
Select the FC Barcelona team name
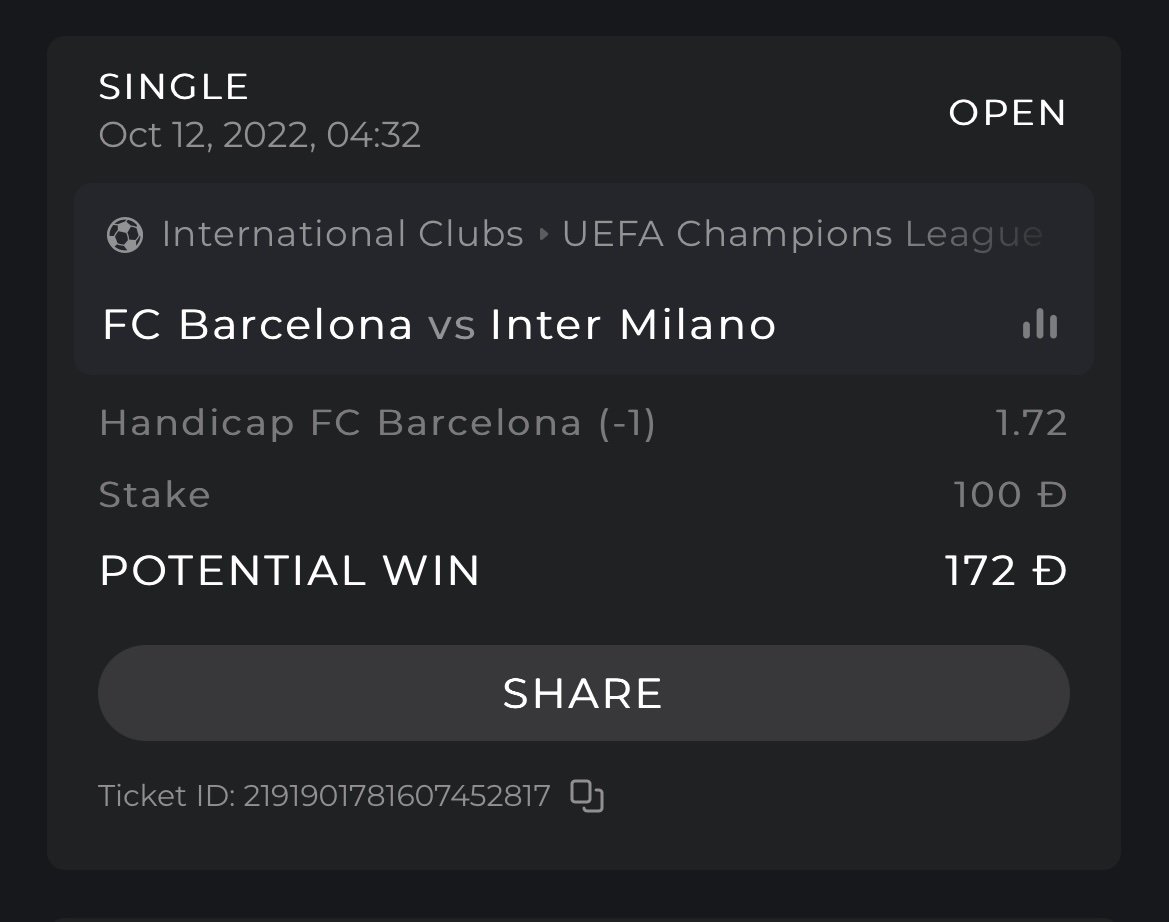click(258, 325)
